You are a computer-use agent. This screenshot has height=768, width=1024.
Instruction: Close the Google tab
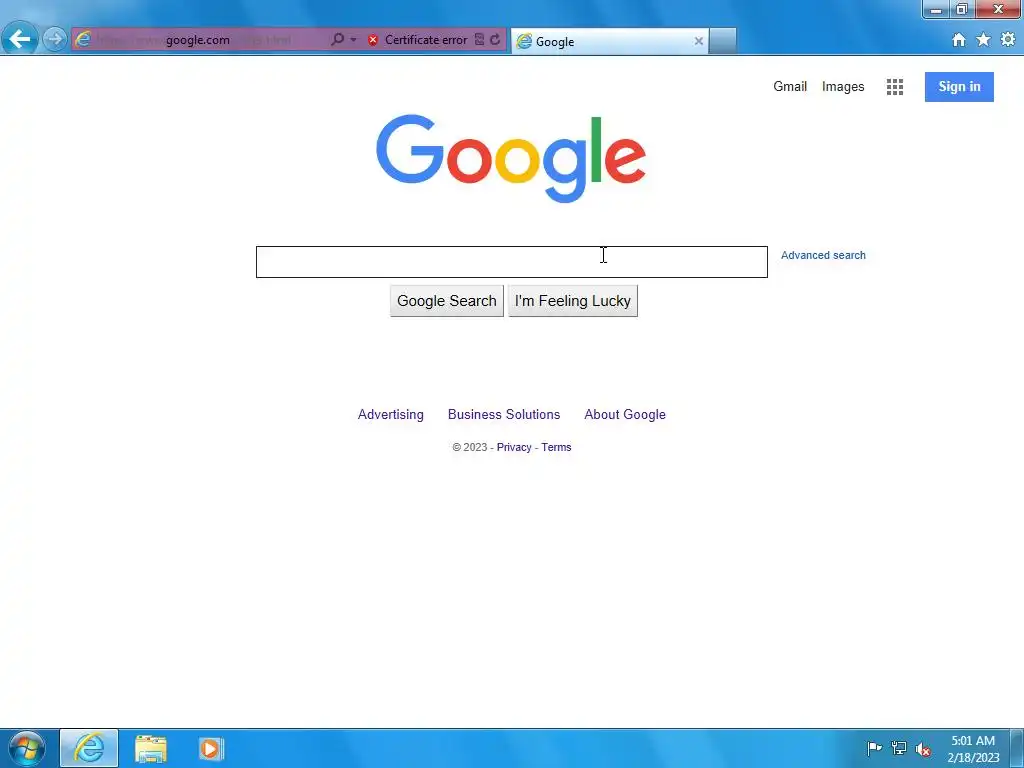click(698, 41)
